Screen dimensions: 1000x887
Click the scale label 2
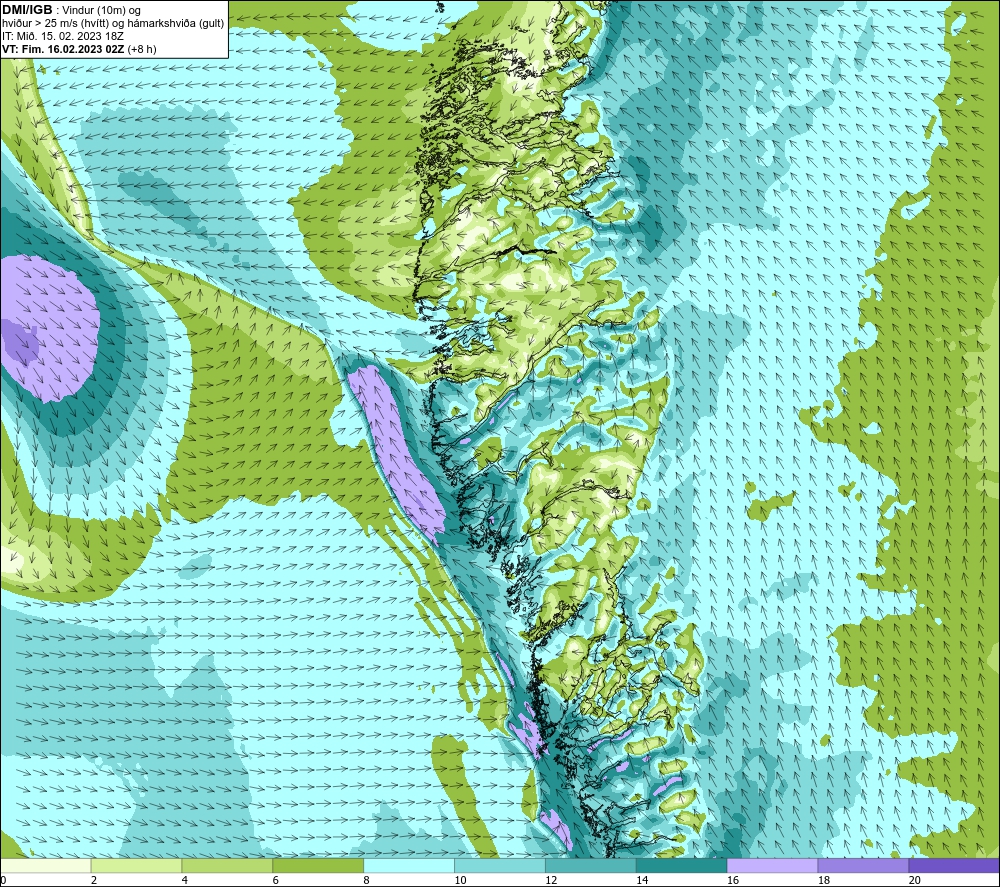tap(94, 880)
